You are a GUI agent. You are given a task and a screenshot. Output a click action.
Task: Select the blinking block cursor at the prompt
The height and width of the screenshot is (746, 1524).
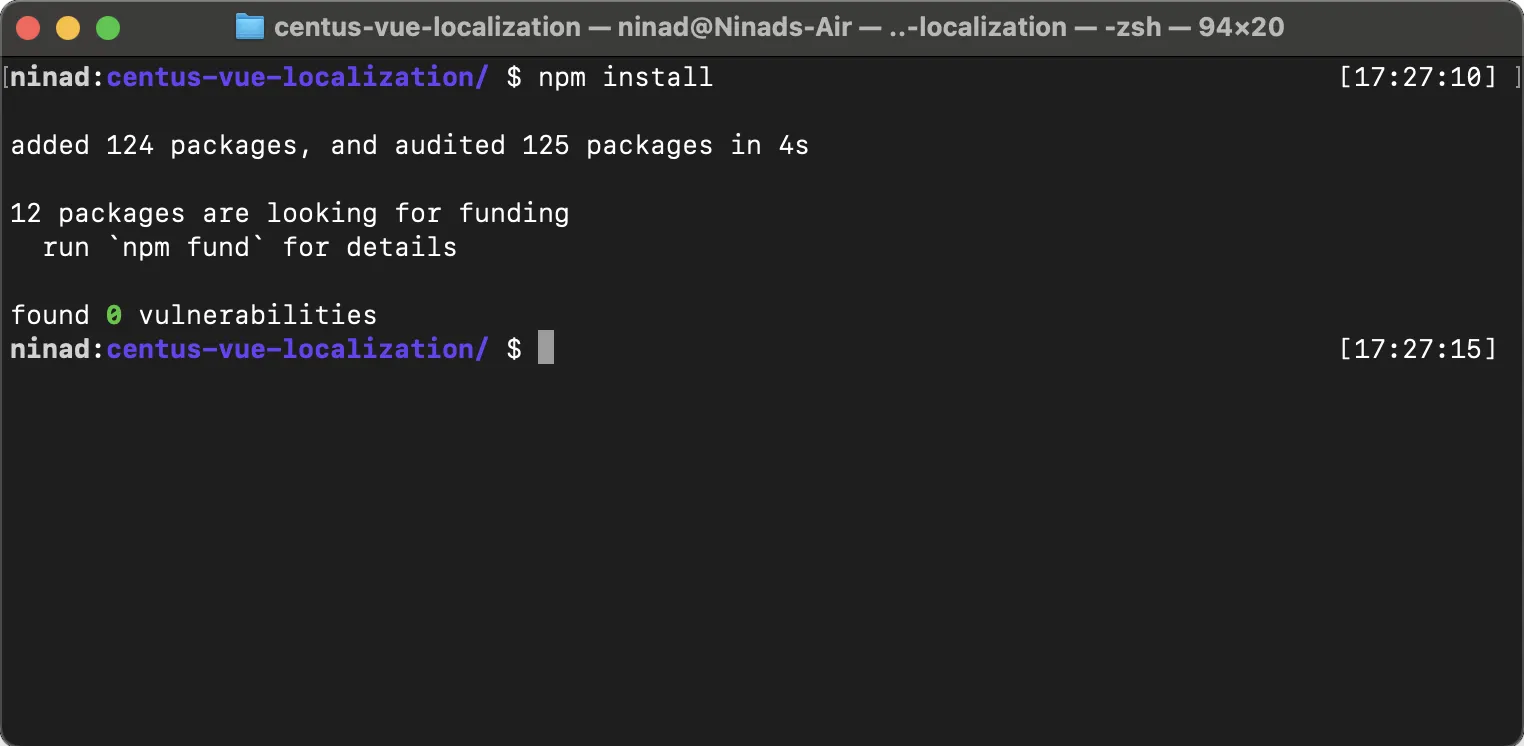(x=546, y=347)
